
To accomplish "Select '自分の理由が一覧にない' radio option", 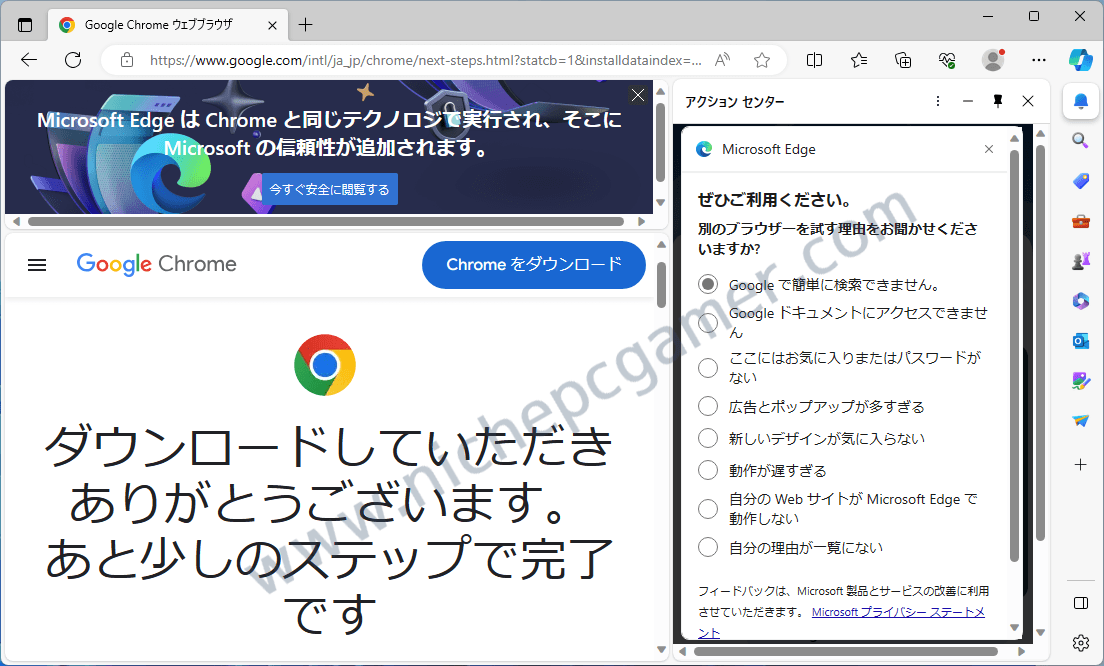I will pos(708,547).
